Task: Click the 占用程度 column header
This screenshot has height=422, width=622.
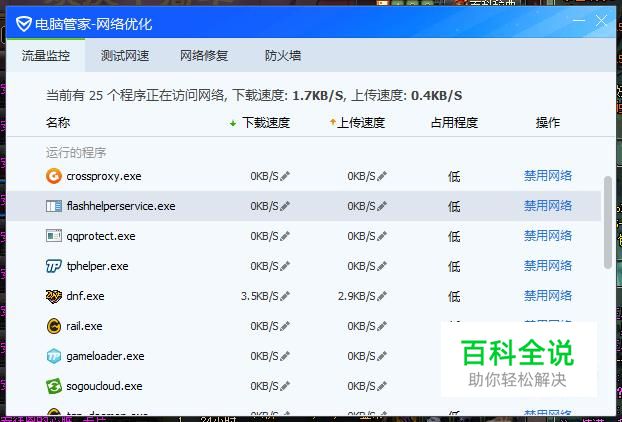Action: click(454, 123)
